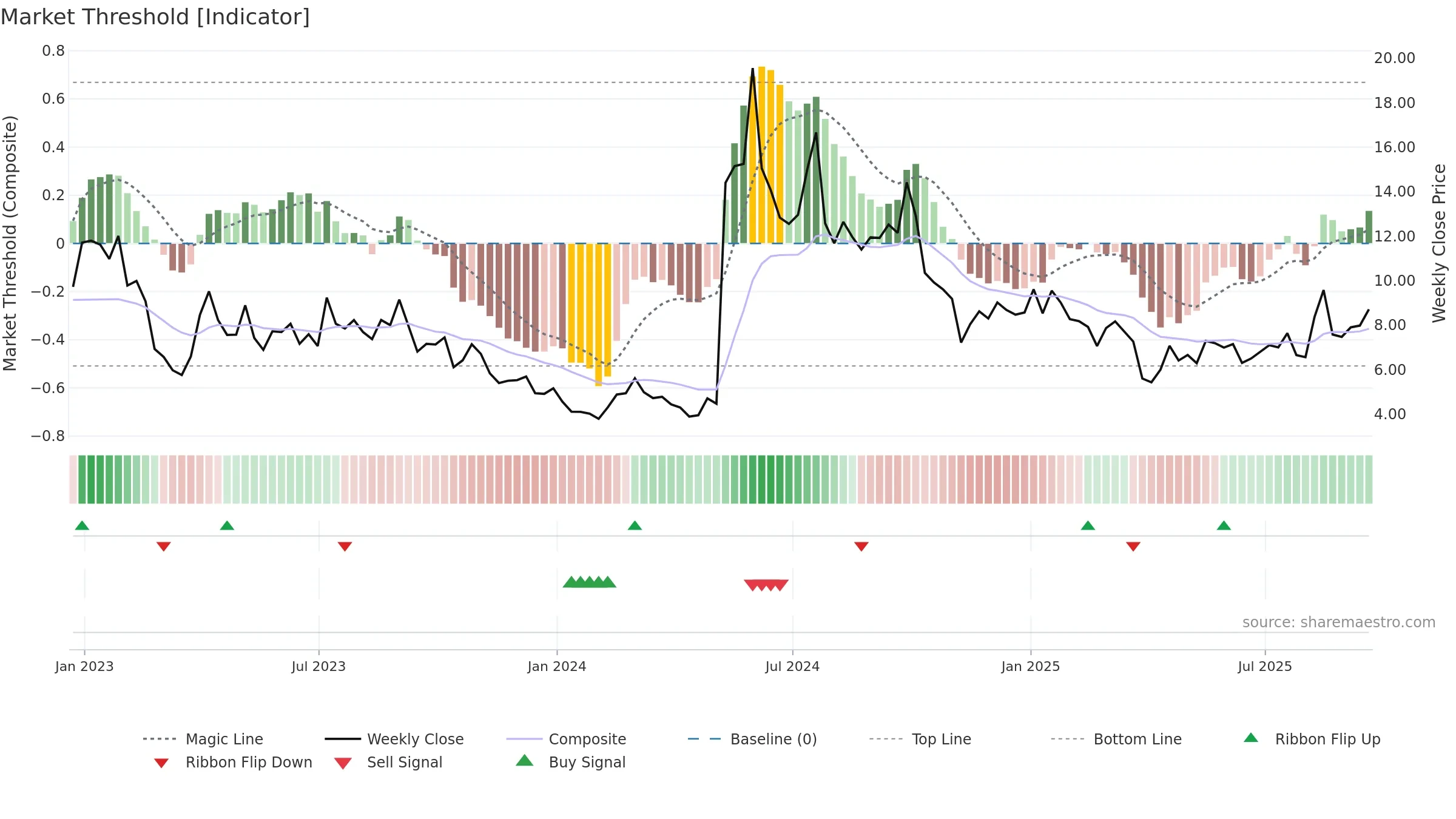
Task: Click the 12.00 right axis price label
Action: point(1395,237)
